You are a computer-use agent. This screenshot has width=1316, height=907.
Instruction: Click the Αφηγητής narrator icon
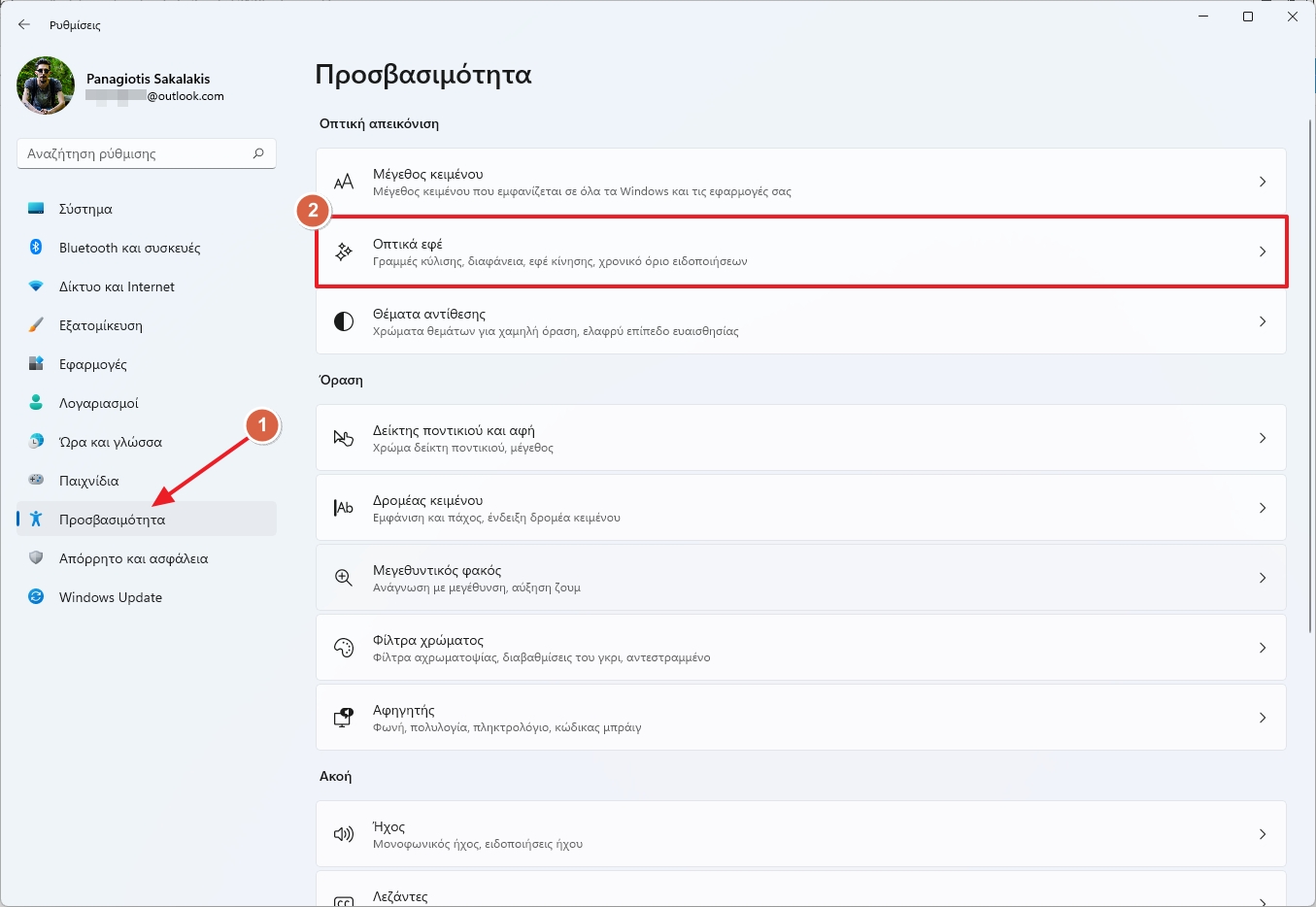[x=344, y=718]
